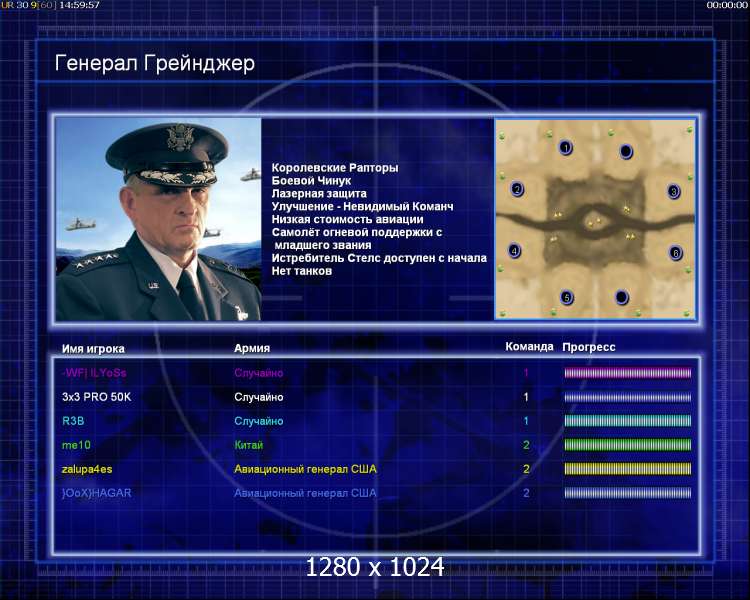The width and height of the screenshot is (750, 600).
Task: Click the 'Имя игрока' column header
Action: pos(93,349)
